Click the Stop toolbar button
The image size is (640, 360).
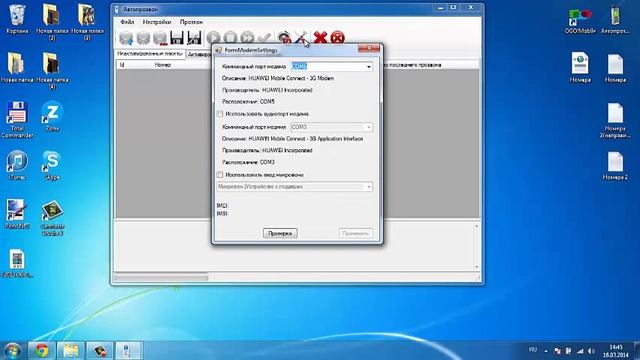[231, 38]
